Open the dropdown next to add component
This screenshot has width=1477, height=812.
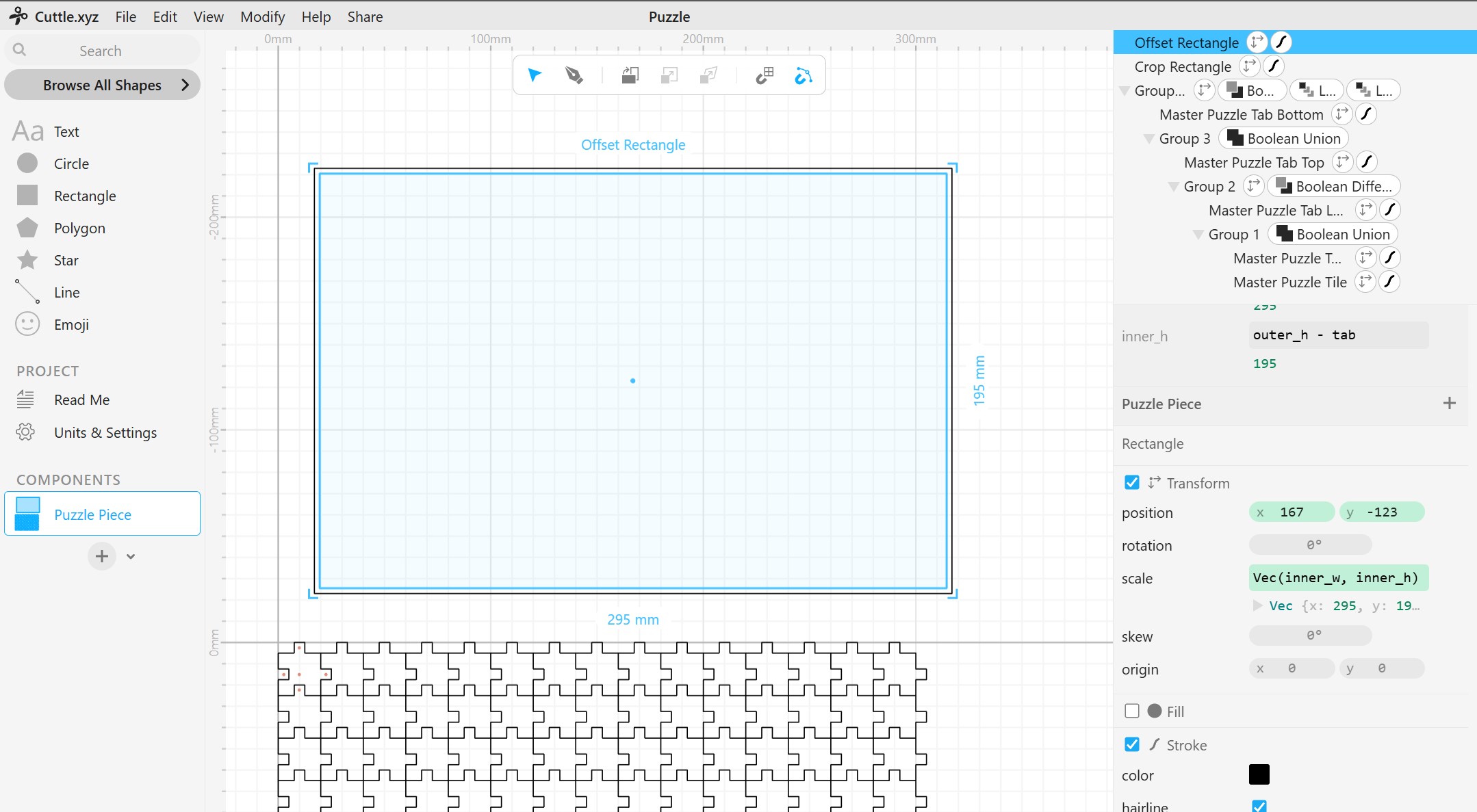tap(131, 556)
